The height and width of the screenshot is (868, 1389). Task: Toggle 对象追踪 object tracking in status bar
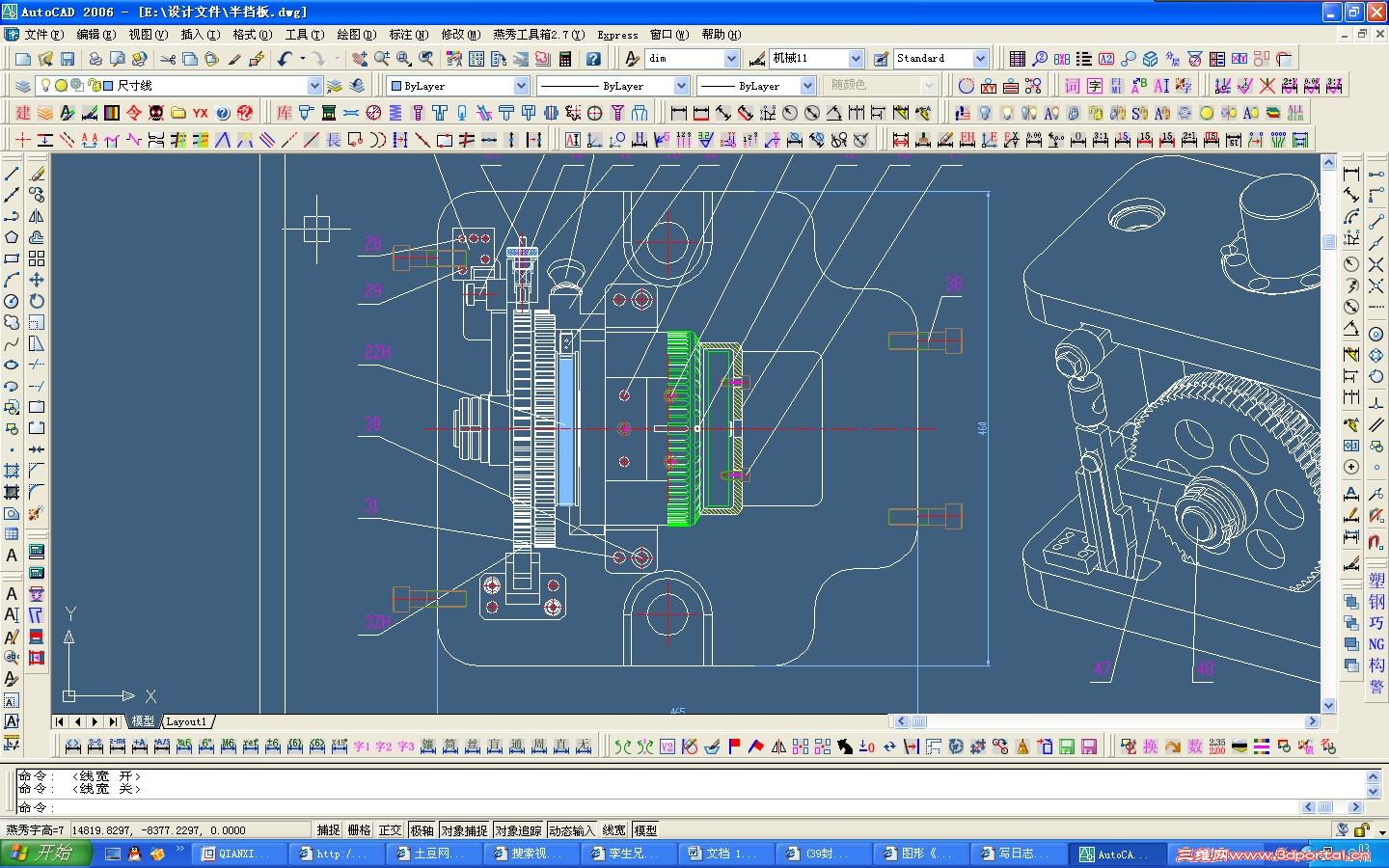coord(518,830)
